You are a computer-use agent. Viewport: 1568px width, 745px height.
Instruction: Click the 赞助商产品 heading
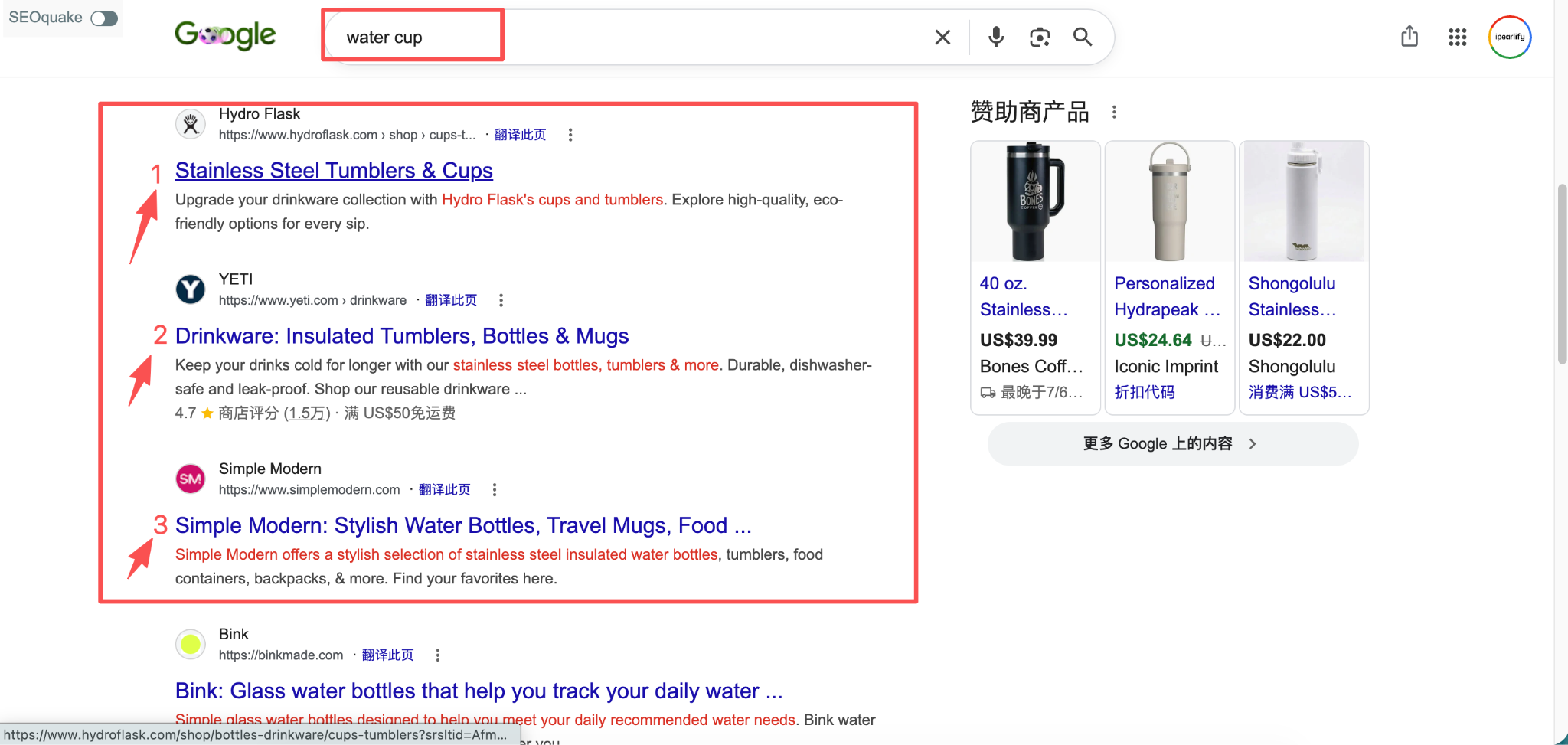tap(1030, 113)
